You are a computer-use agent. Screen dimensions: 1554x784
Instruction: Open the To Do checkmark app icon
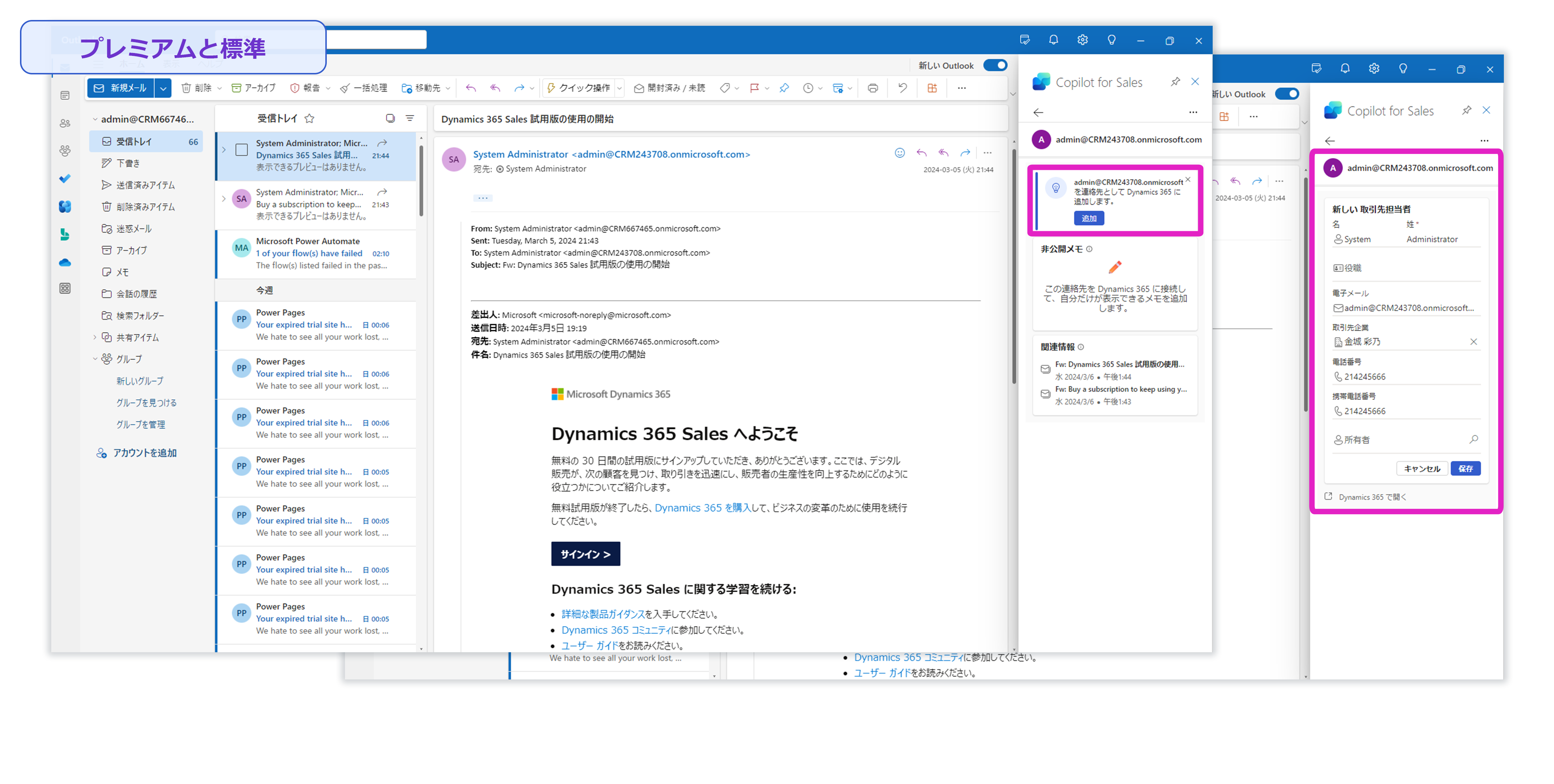(65, 179)
